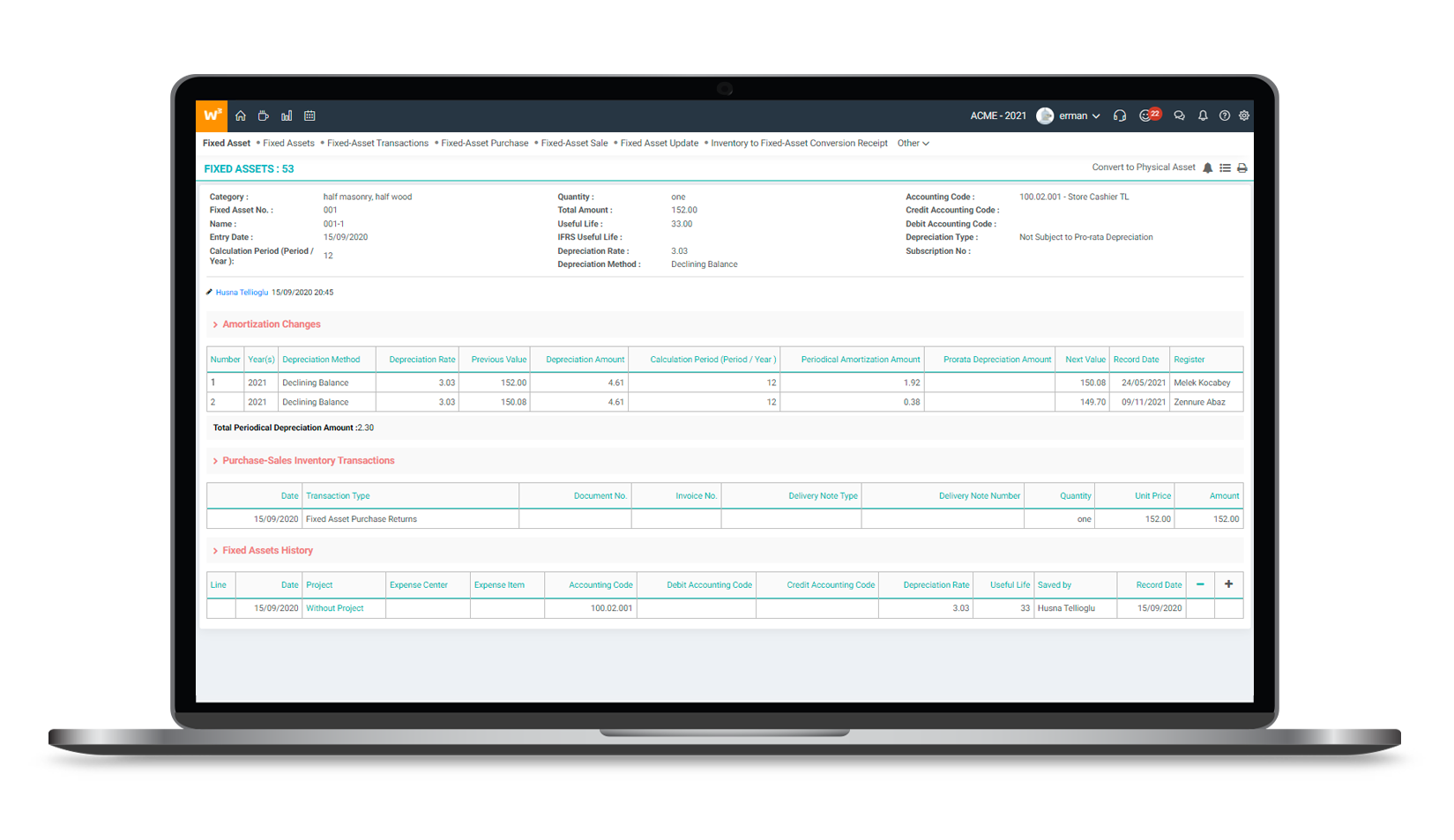Expand the Other menu dropdown
Viewport: 1454px width, 840px height.
[x=913, y=144]
